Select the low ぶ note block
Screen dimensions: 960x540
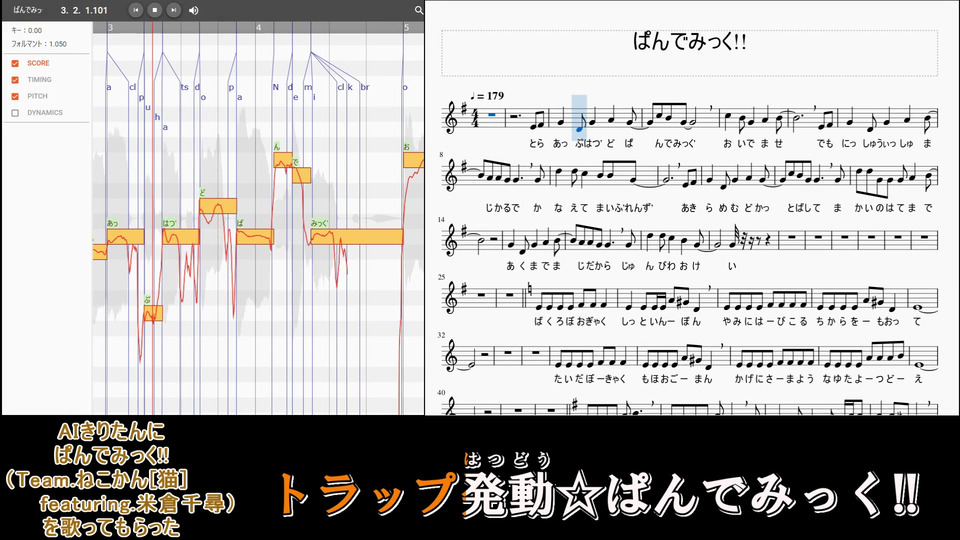tap(153, 313)
